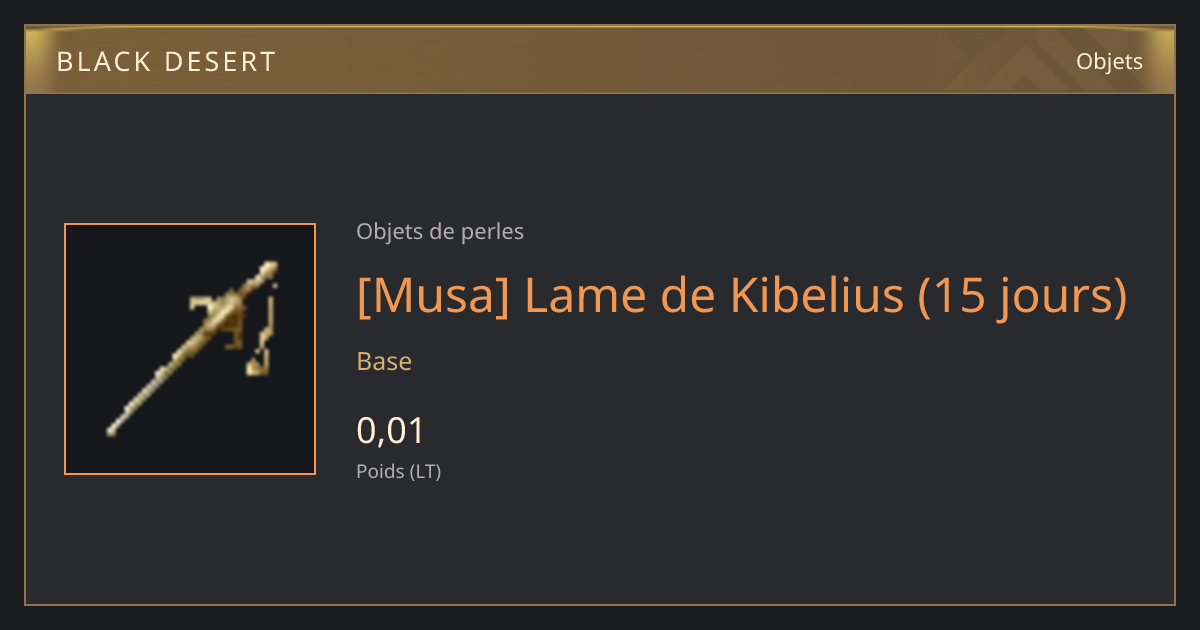Viewport: 1200px width, 630px height.
Task: Open the Lame de Kibelius item title
Action: pos(742,295)
